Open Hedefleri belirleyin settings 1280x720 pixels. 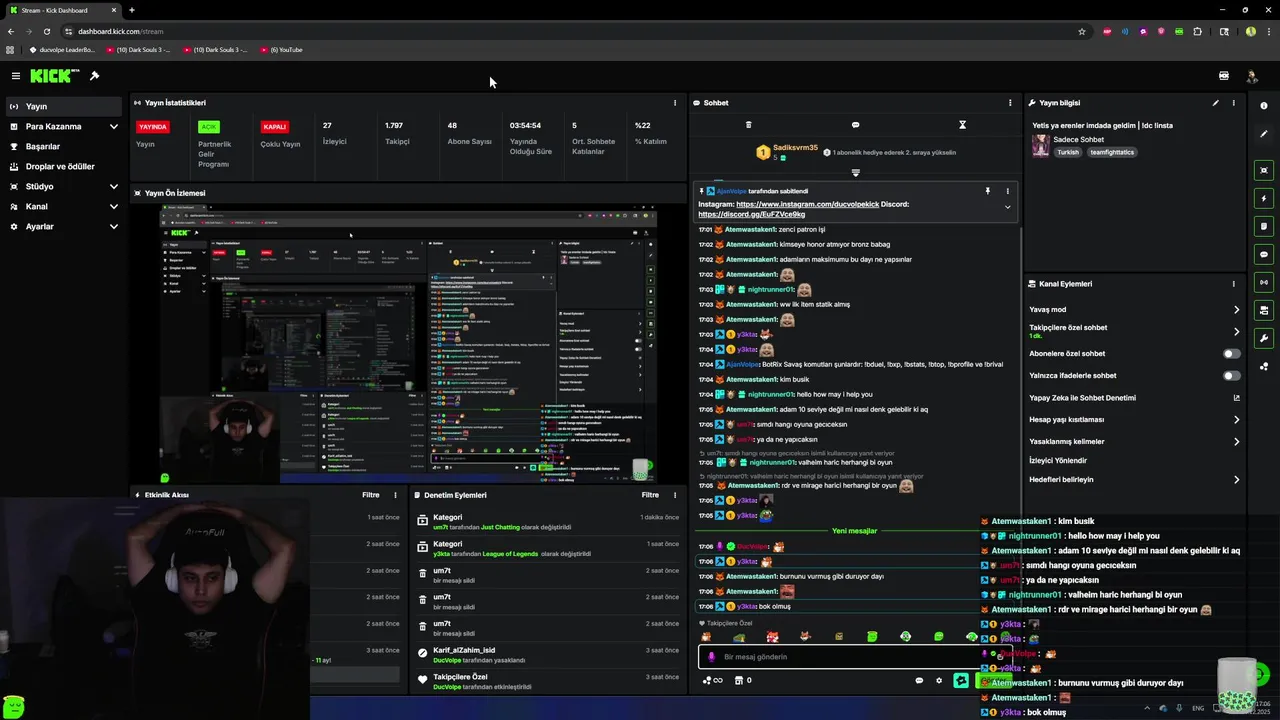[1134, 480]
